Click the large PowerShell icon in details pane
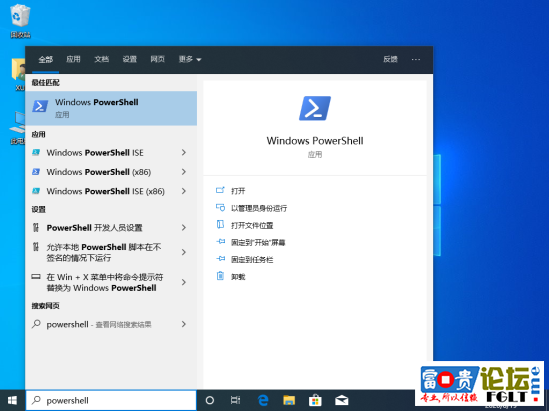The height and width of the screenshot is (411, 549). [x=315, y=108]
